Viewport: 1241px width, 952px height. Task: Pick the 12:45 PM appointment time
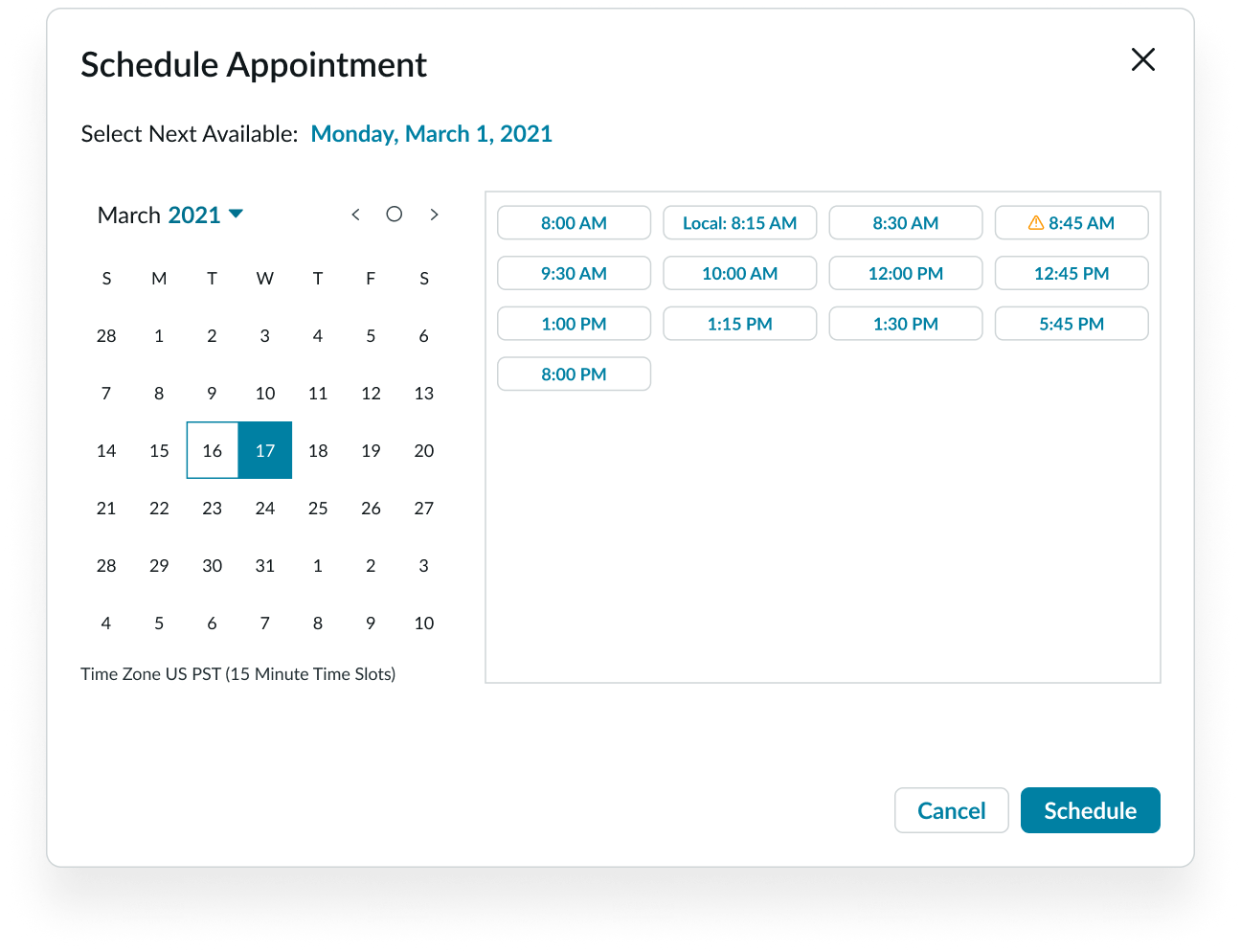tap(1071, 273)
